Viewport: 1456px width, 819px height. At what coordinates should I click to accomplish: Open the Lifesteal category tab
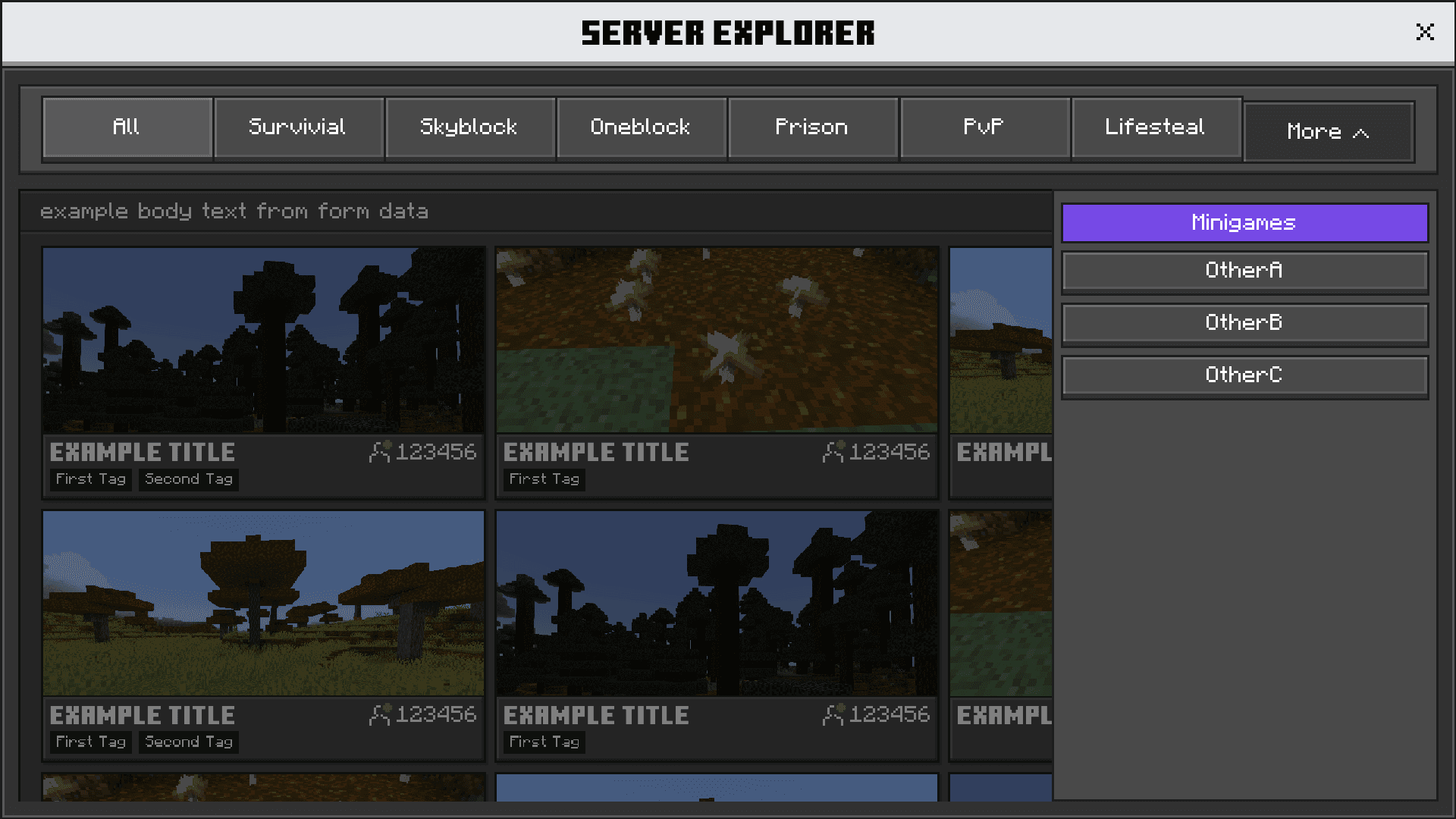[1156, 127]
